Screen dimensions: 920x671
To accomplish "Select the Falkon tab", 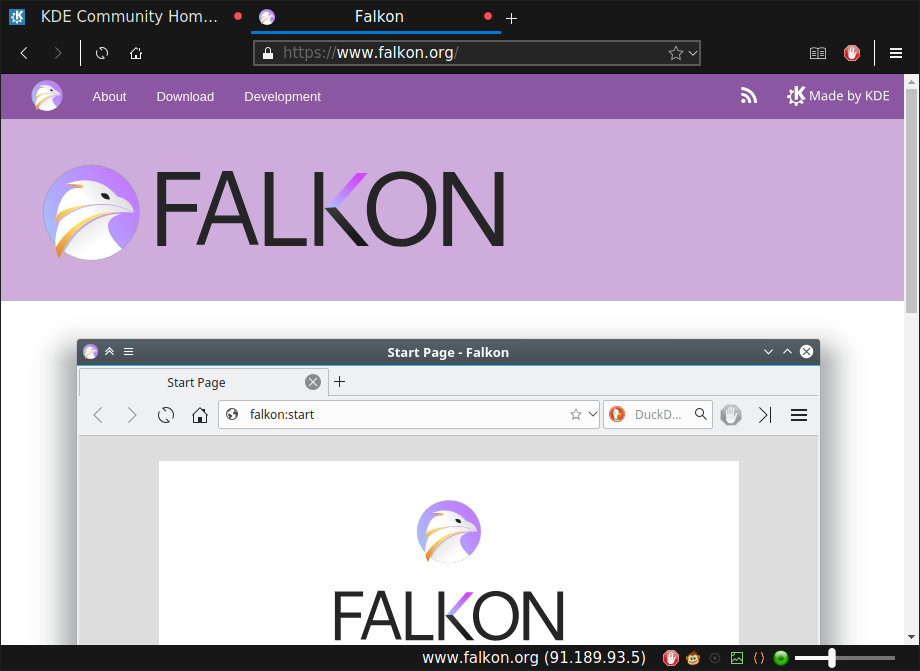I will [x=376, y=16].
